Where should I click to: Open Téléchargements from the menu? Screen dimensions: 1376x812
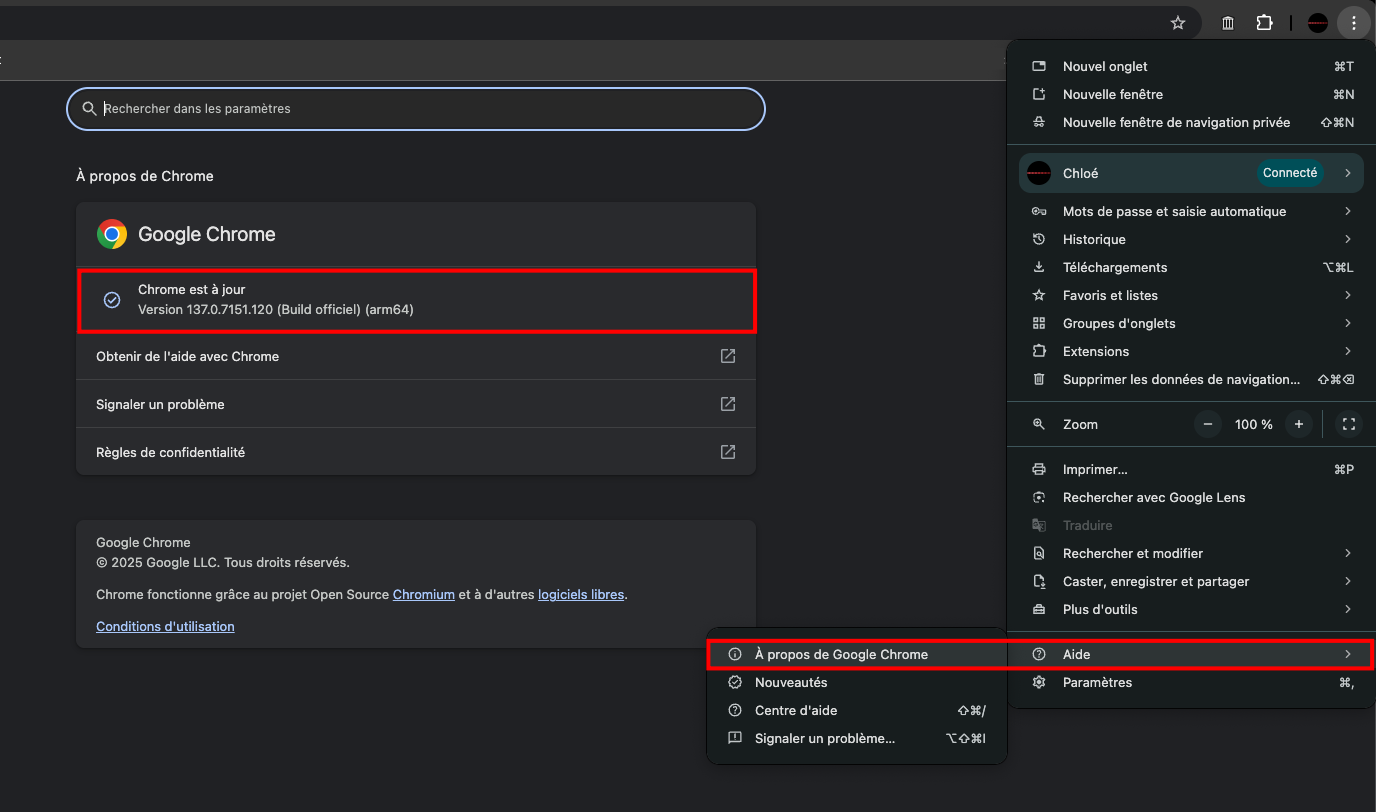1114,267
